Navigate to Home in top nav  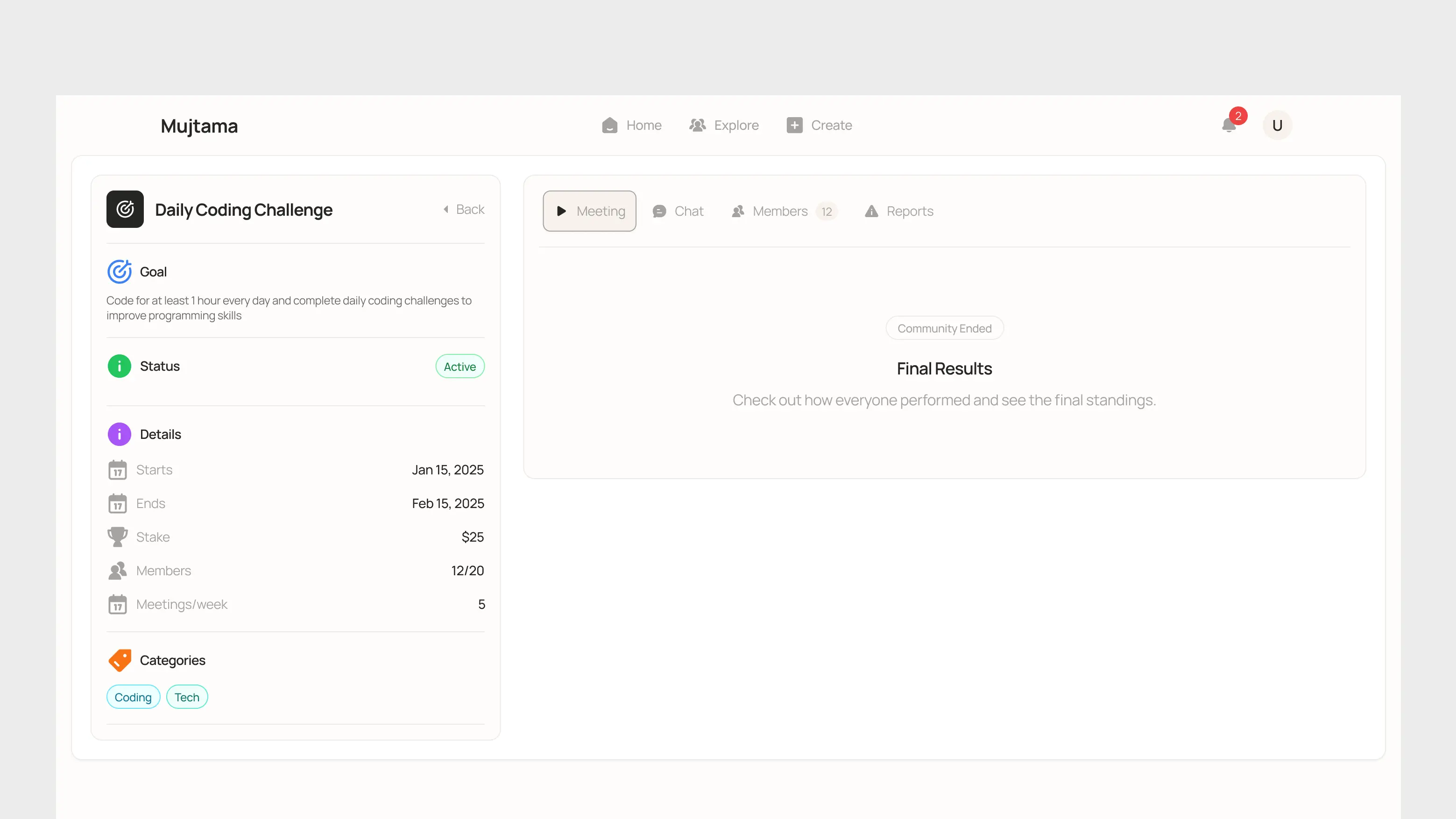click(x=631, y=126)
